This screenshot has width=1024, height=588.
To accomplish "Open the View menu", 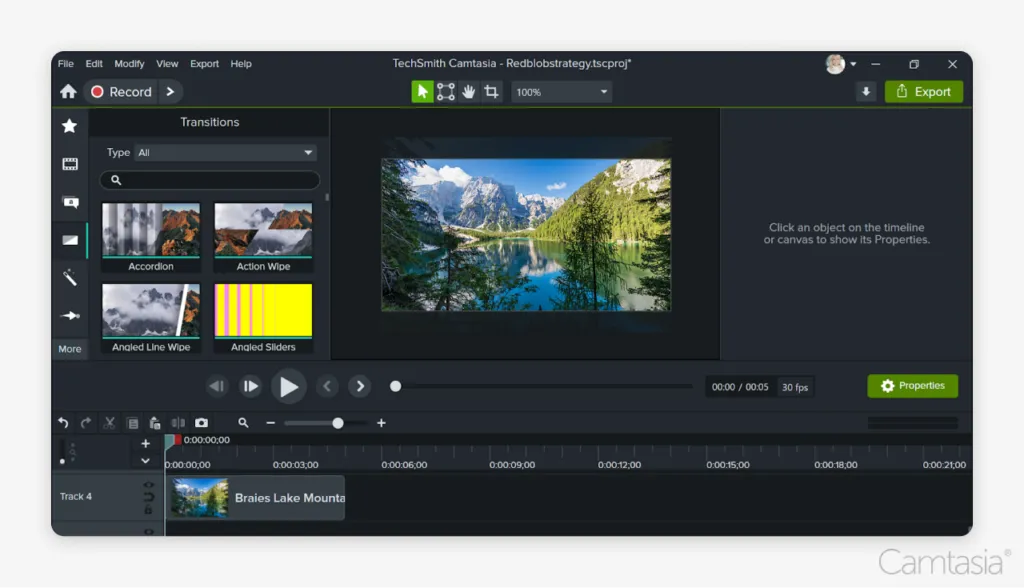I will click(x=167, y=63).
